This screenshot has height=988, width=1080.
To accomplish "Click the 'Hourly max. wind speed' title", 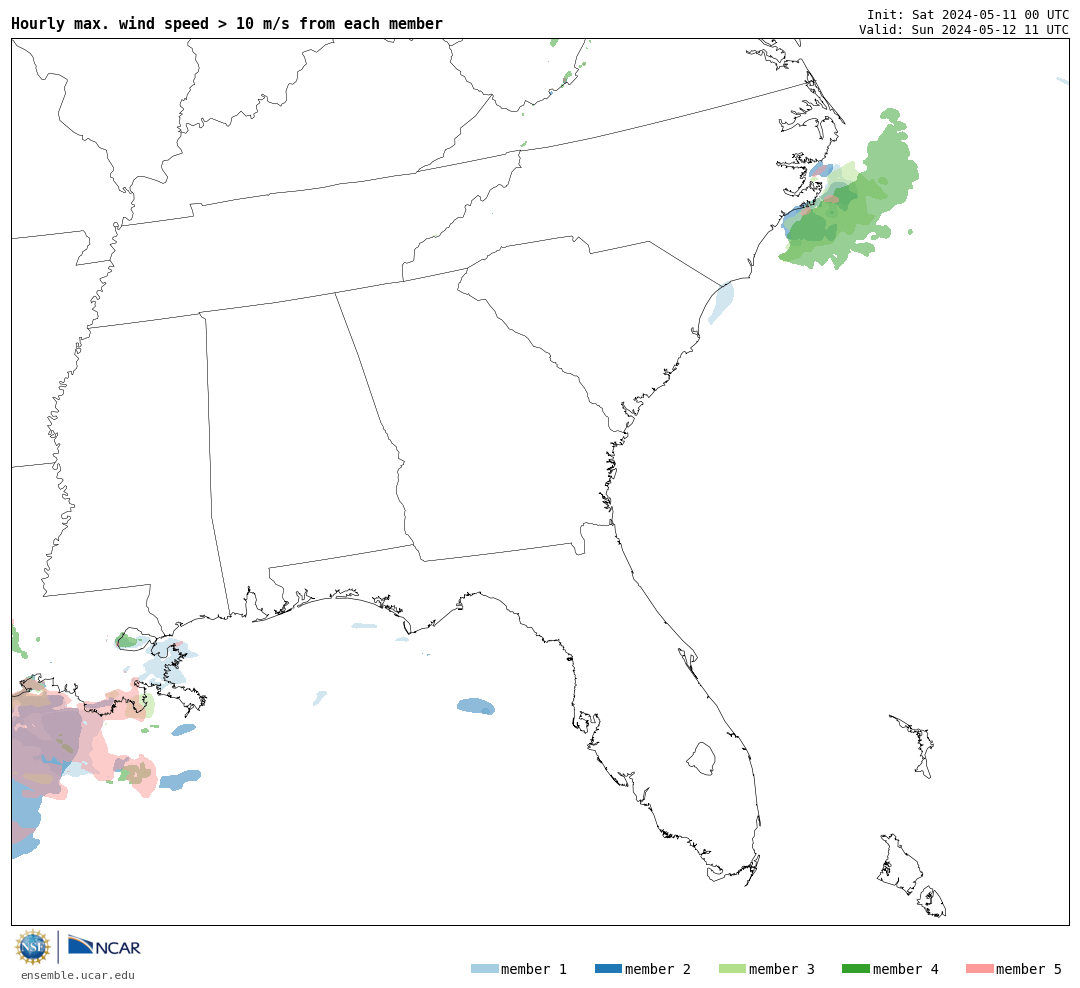I will pyautogui.click(x=227, y=23).
